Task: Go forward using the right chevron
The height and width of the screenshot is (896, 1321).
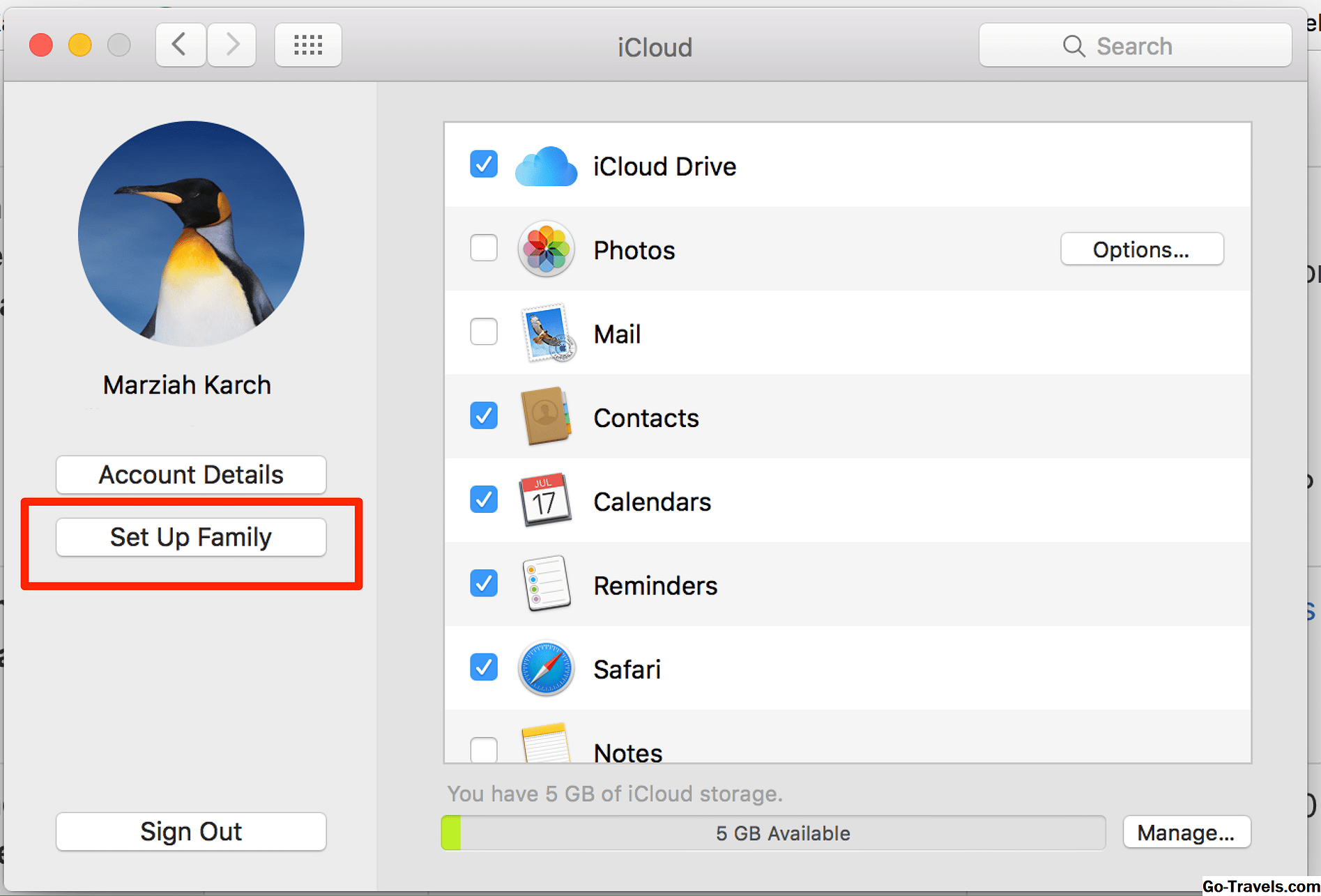Action: click(232, 45)
